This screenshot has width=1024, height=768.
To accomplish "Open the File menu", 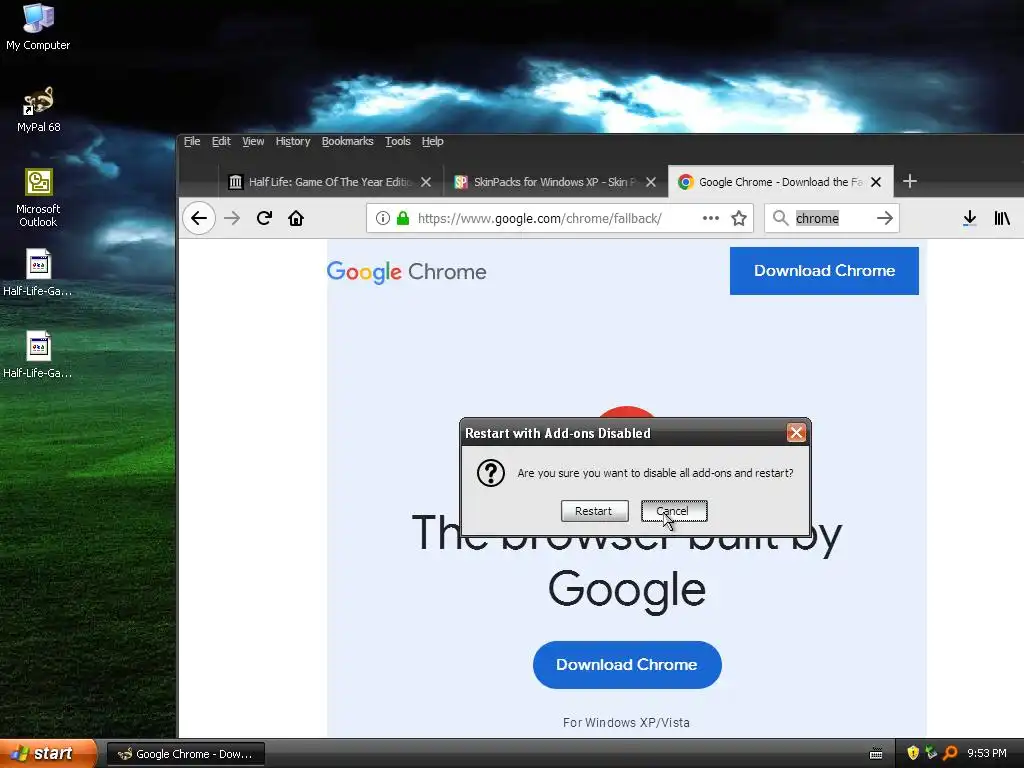I will coord(192,141).
